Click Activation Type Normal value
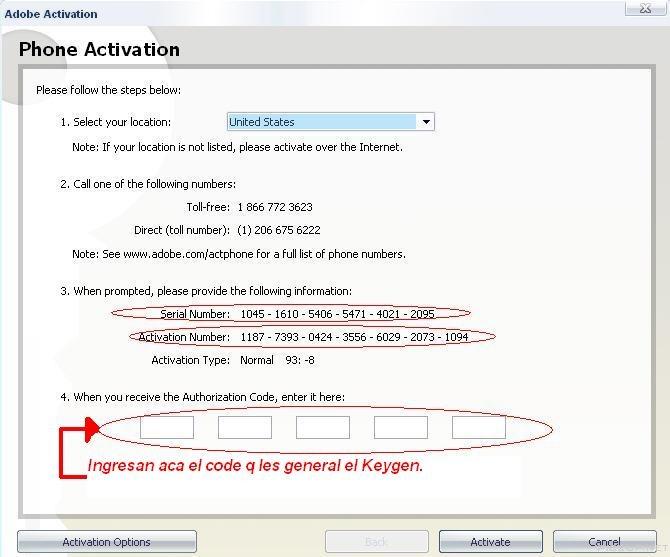670x557 pixels. click(x=256, y=360)
